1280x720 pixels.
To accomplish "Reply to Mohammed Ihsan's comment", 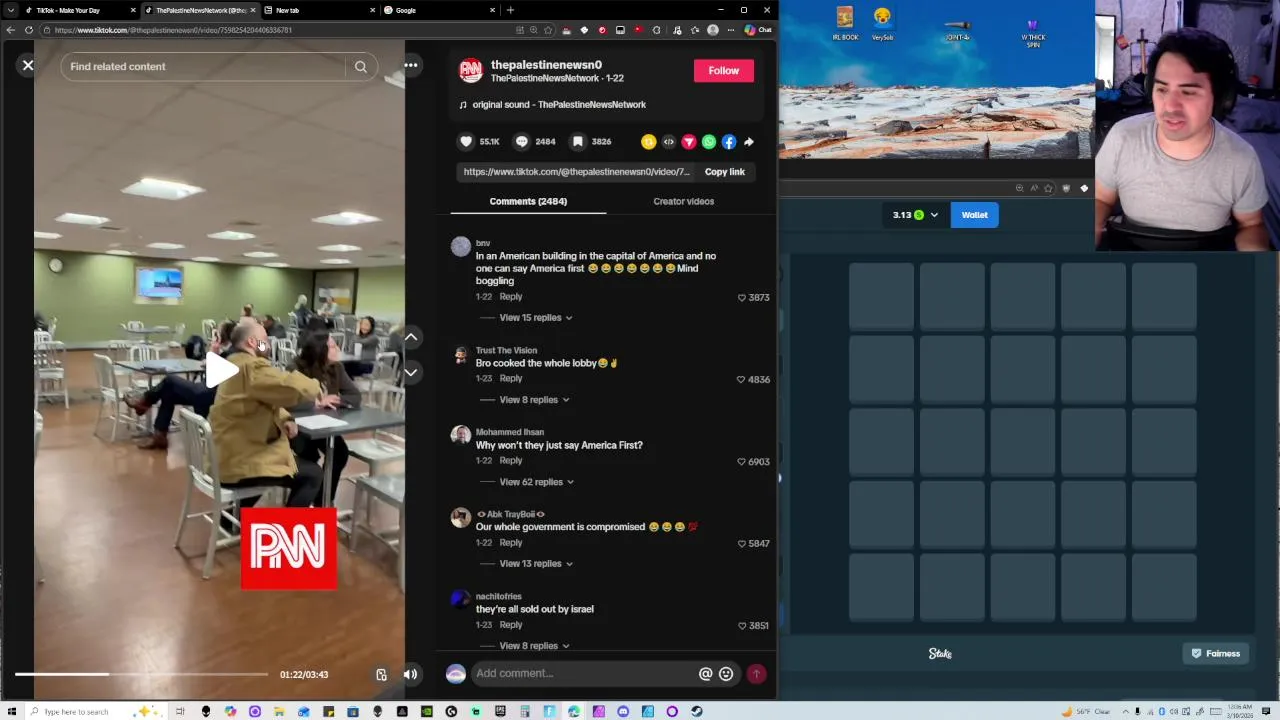I will tap(510, 460).
